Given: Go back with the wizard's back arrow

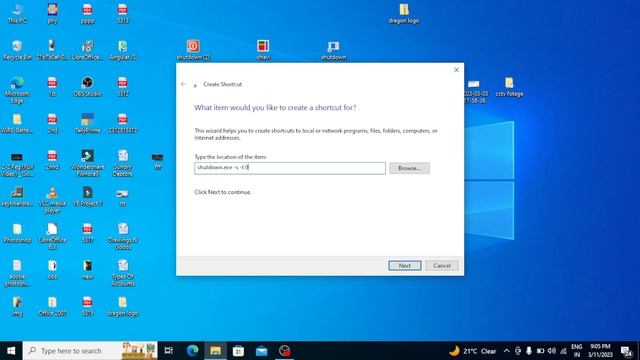Looking at the screenshot, I should pos(183,84).
